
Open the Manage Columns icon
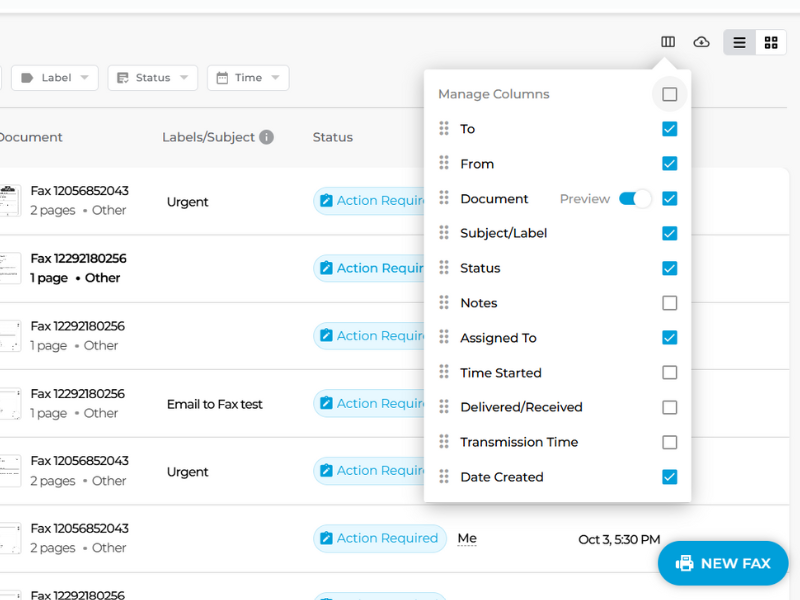coord(668,42)
